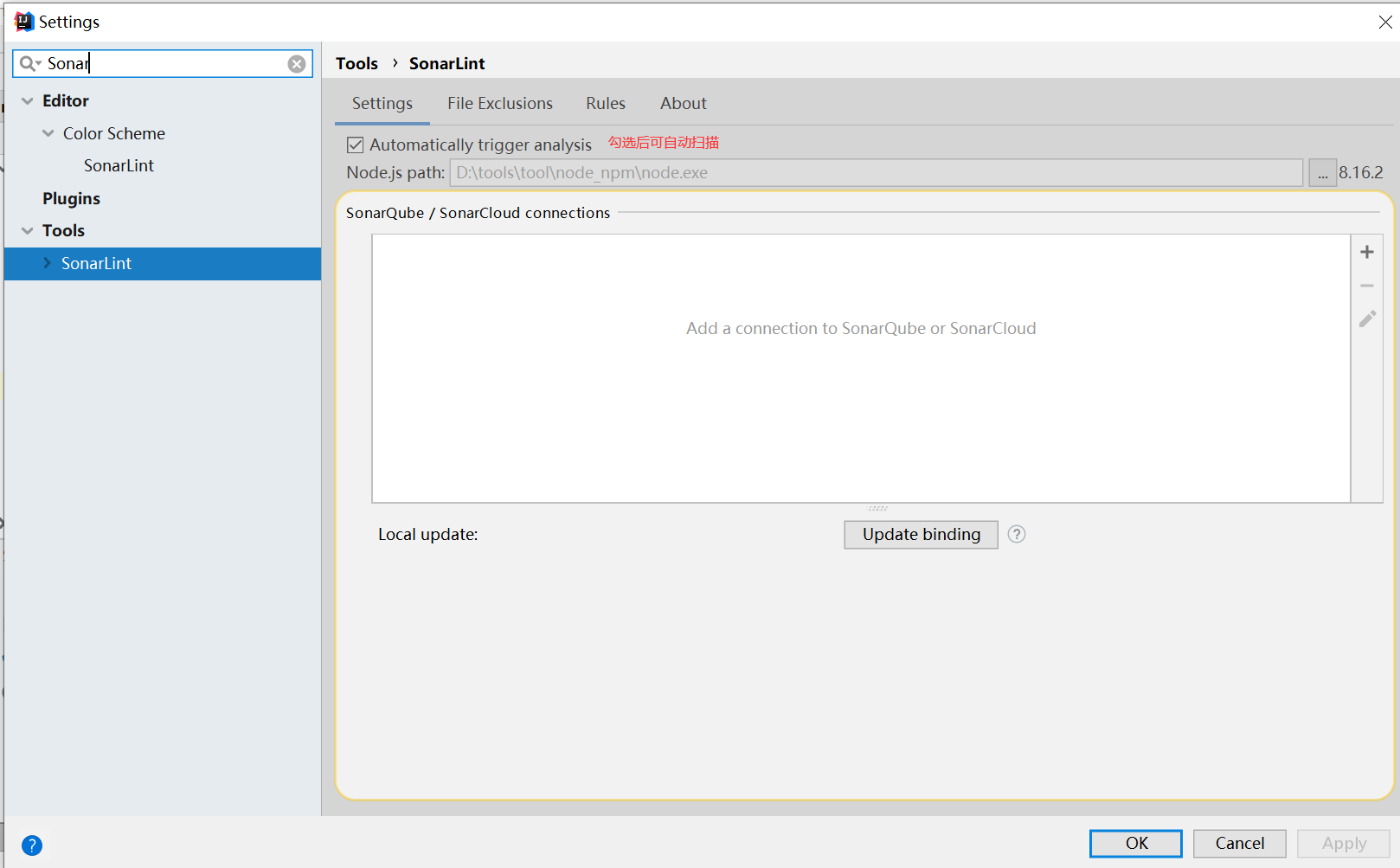The height and width of the screenshot is (868, 1400).
Task: Collapse the Editor tree node
Action: (x=28, y=101)
